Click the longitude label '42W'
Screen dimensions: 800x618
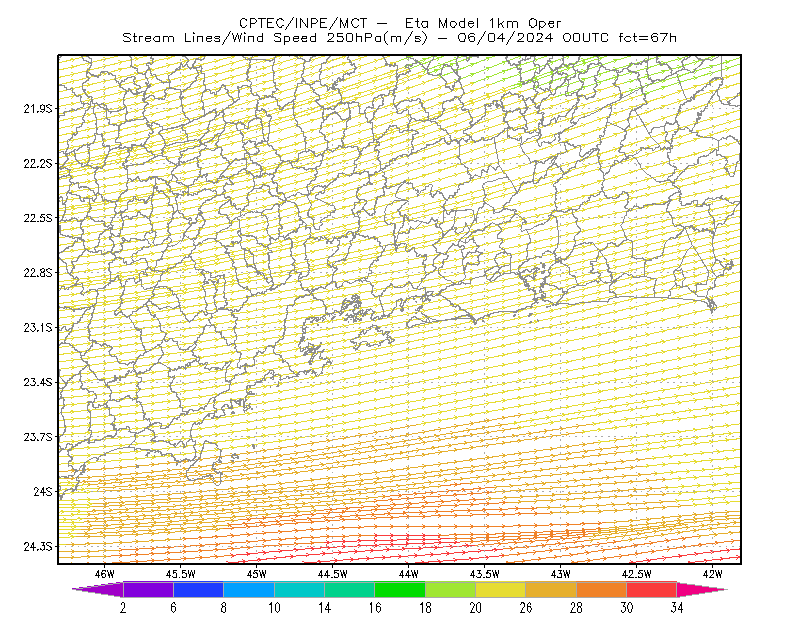[713, 574]
